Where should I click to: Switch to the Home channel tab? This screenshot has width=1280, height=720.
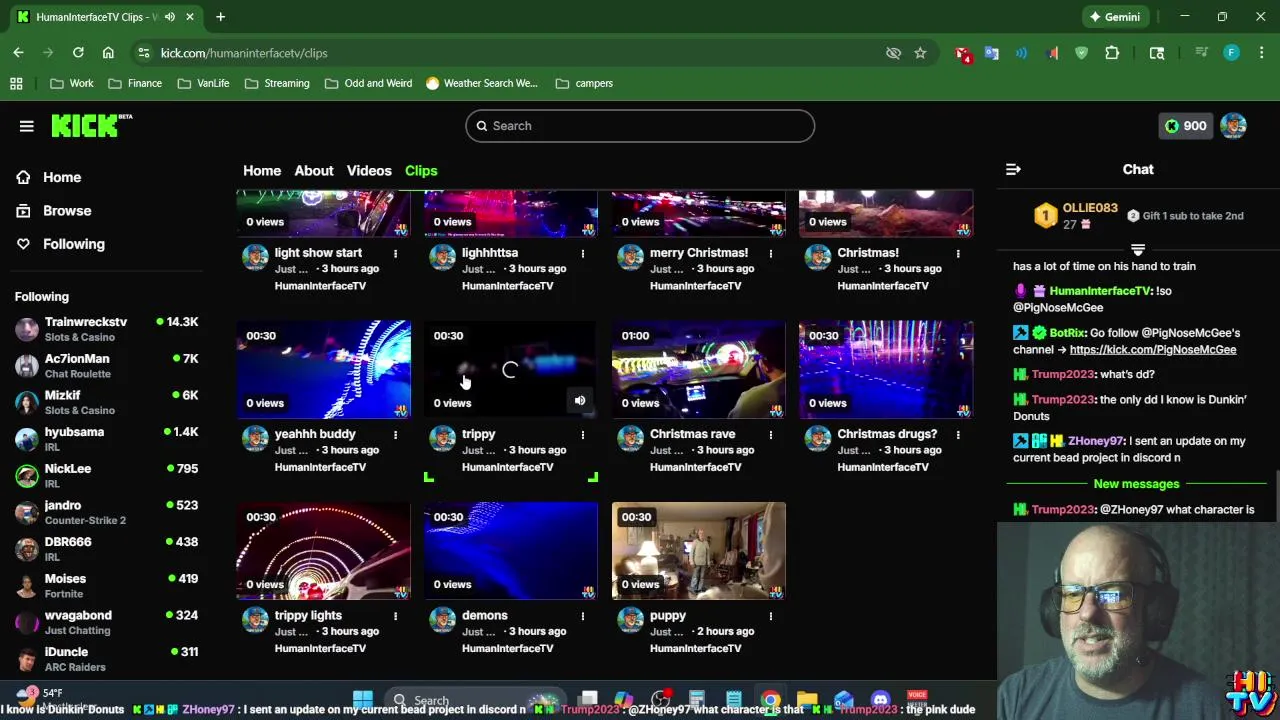click(x=262, y=171)
